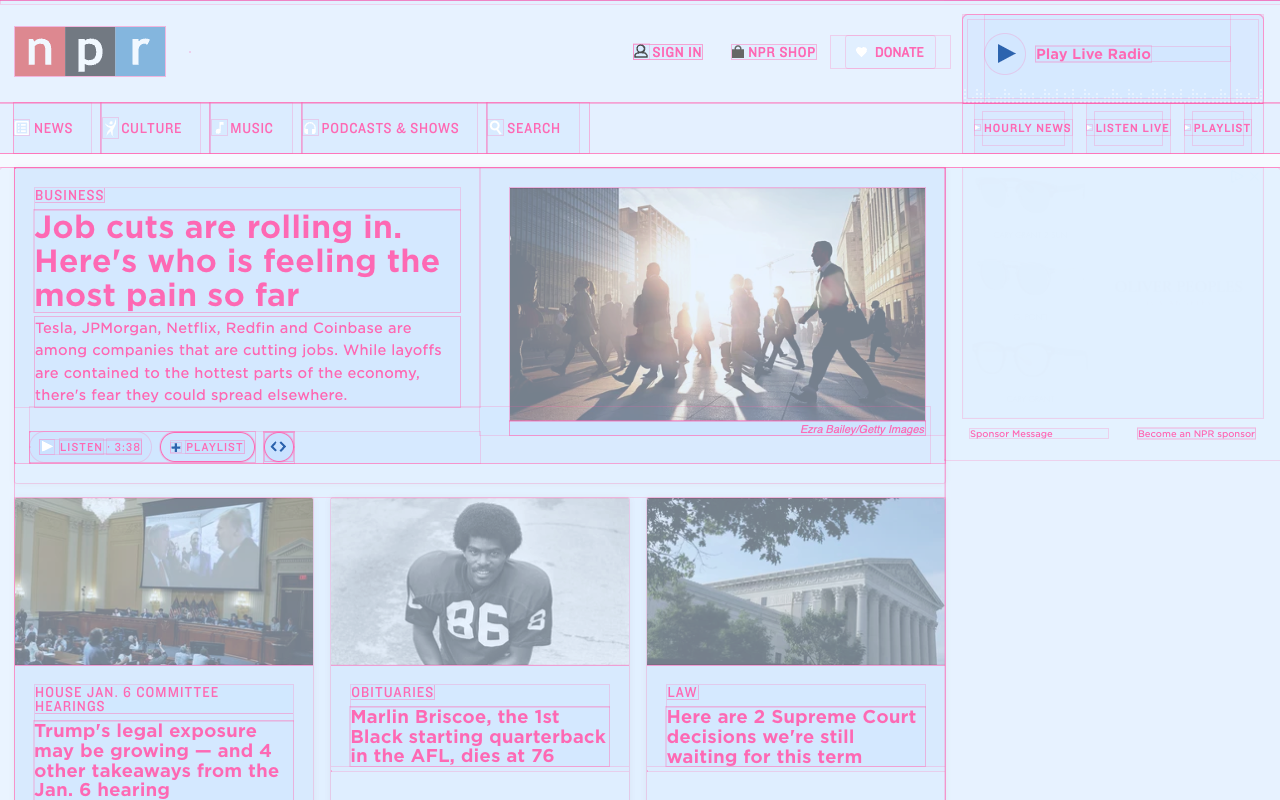Click the Donate button

tap(890, 52)
